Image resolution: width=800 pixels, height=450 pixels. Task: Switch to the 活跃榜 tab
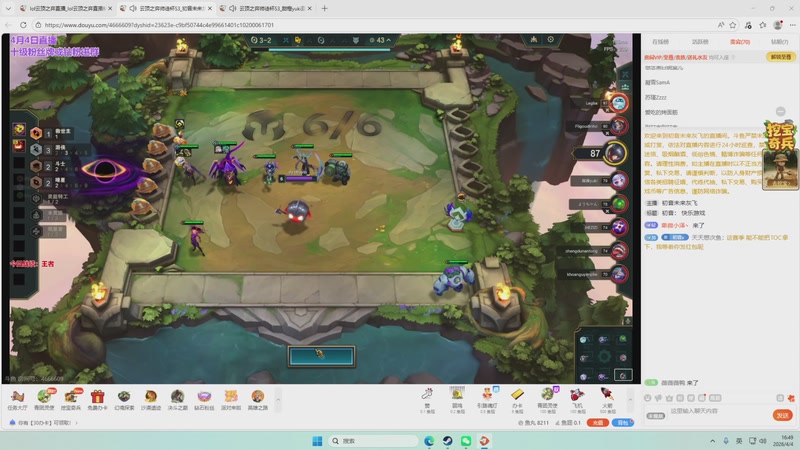click(700, 42)
